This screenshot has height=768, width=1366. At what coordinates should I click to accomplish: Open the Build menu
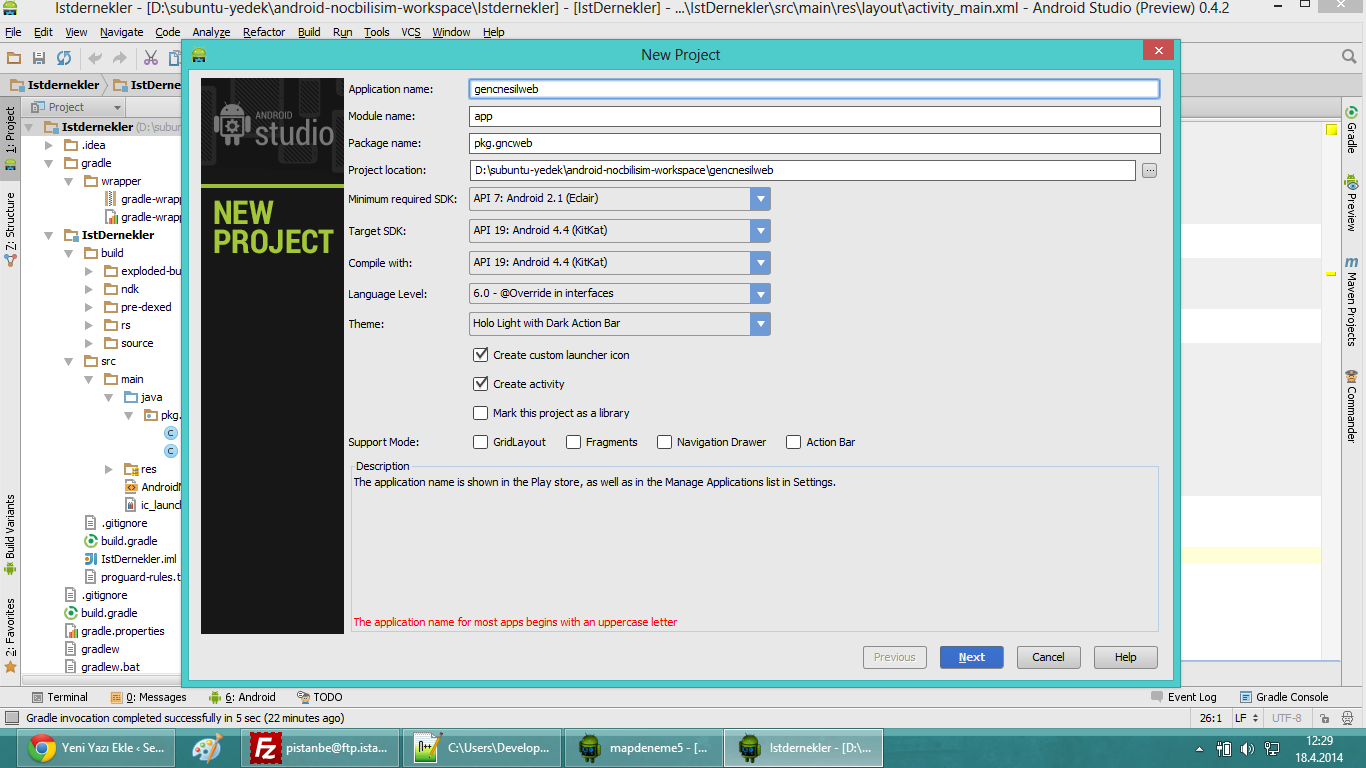pos(309,32)
